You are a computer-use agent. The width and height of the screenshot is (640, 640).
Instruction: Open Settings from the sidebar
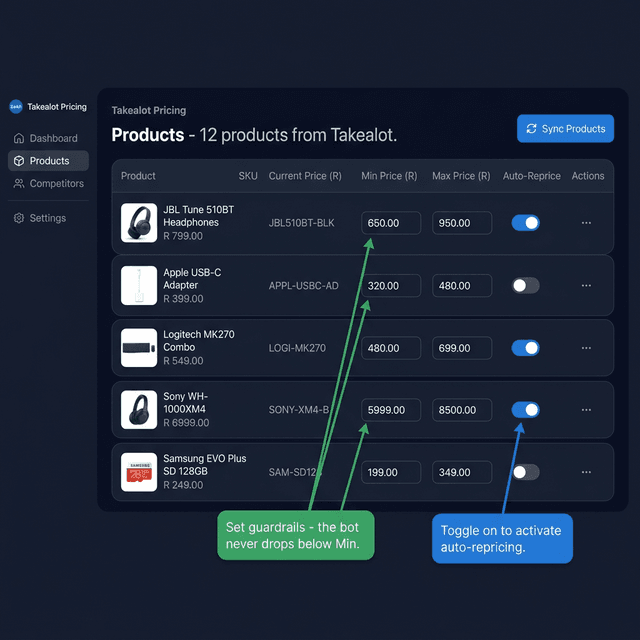(x=48, y=218)
